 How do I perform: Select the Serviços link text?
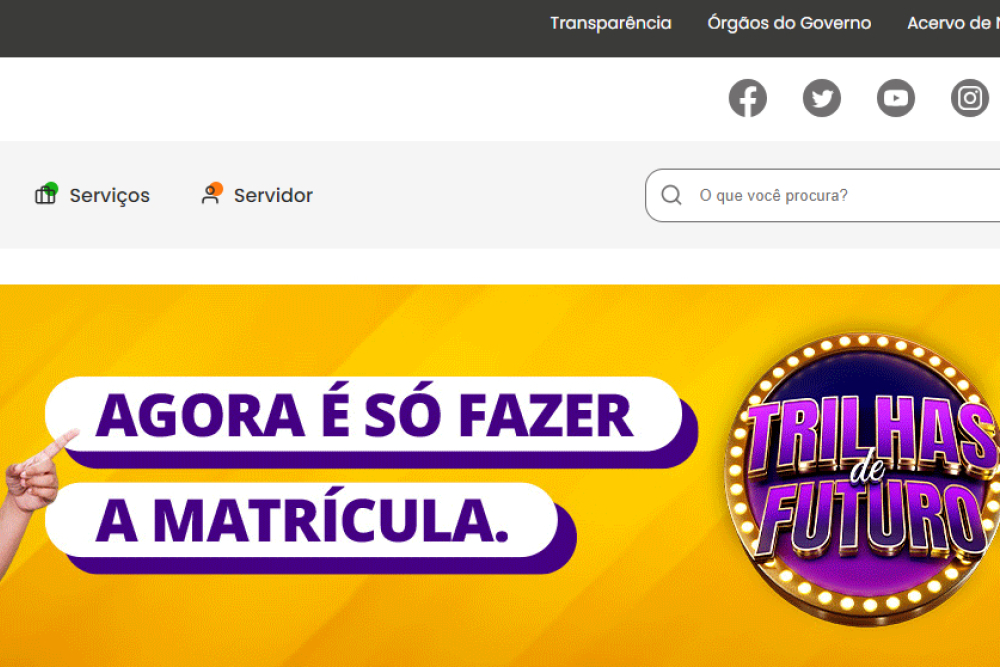(110, 195)
